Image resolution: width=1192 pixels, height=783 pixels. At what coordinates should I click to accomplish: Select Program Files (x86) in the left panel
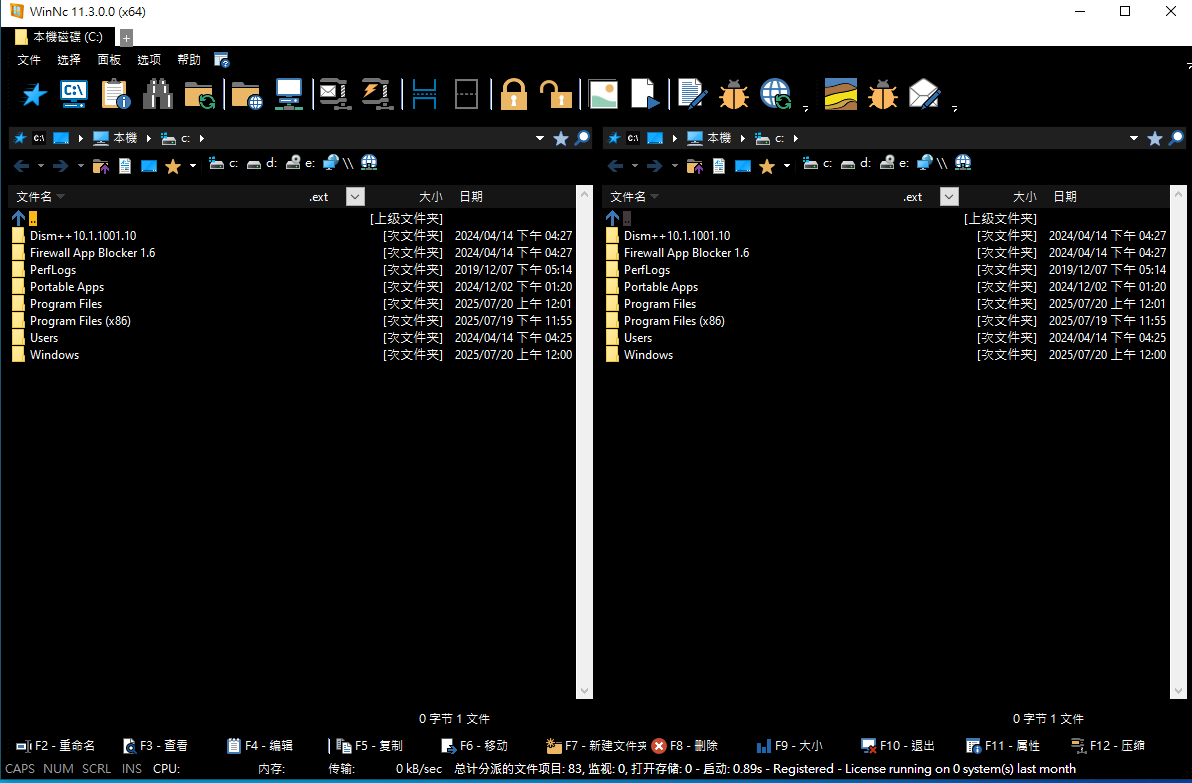tap(293, 321)
